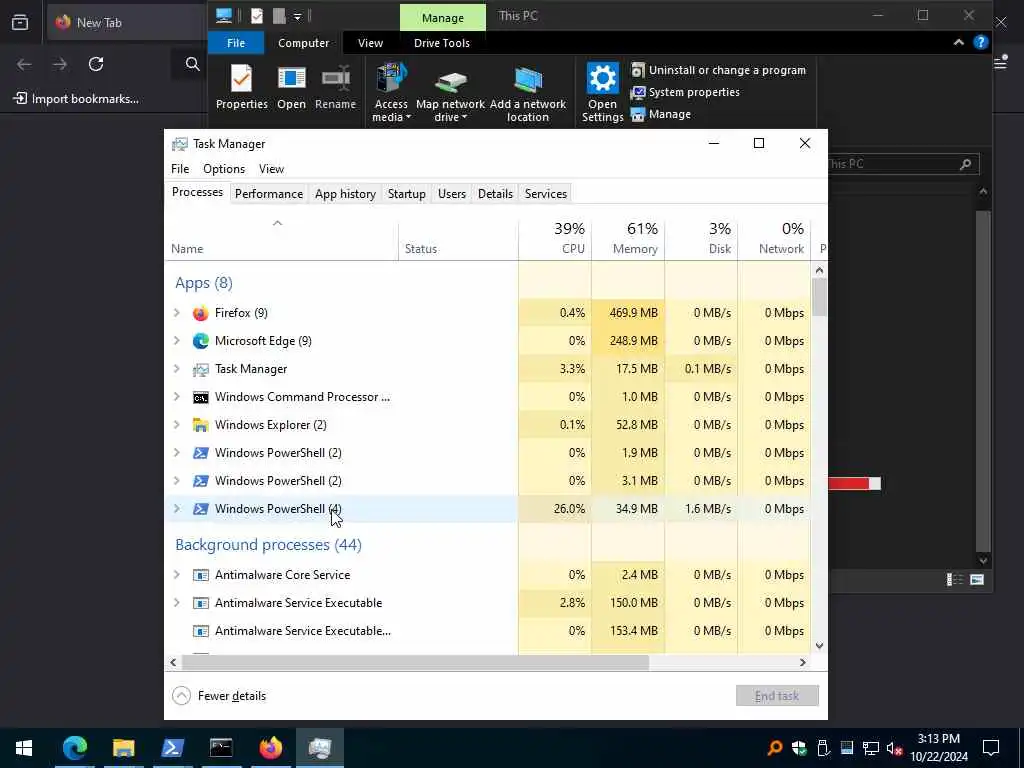Viewport: 1024px width, 768px height.
Task: Click the Antimalware Core Service icon
Action: point(200,575)
